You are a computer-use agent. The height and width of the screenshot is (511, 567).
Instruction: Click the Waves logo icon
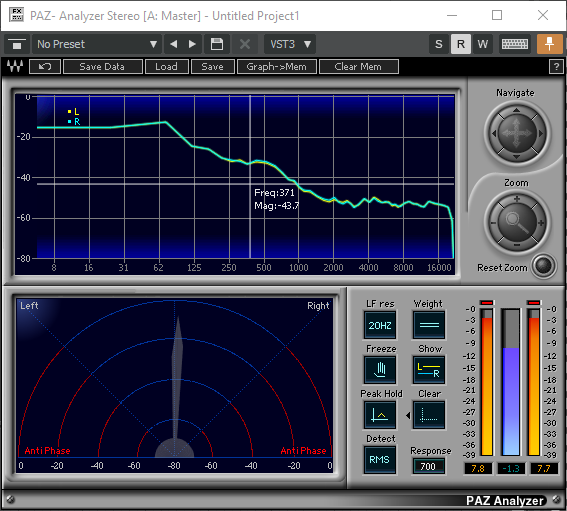15,67
